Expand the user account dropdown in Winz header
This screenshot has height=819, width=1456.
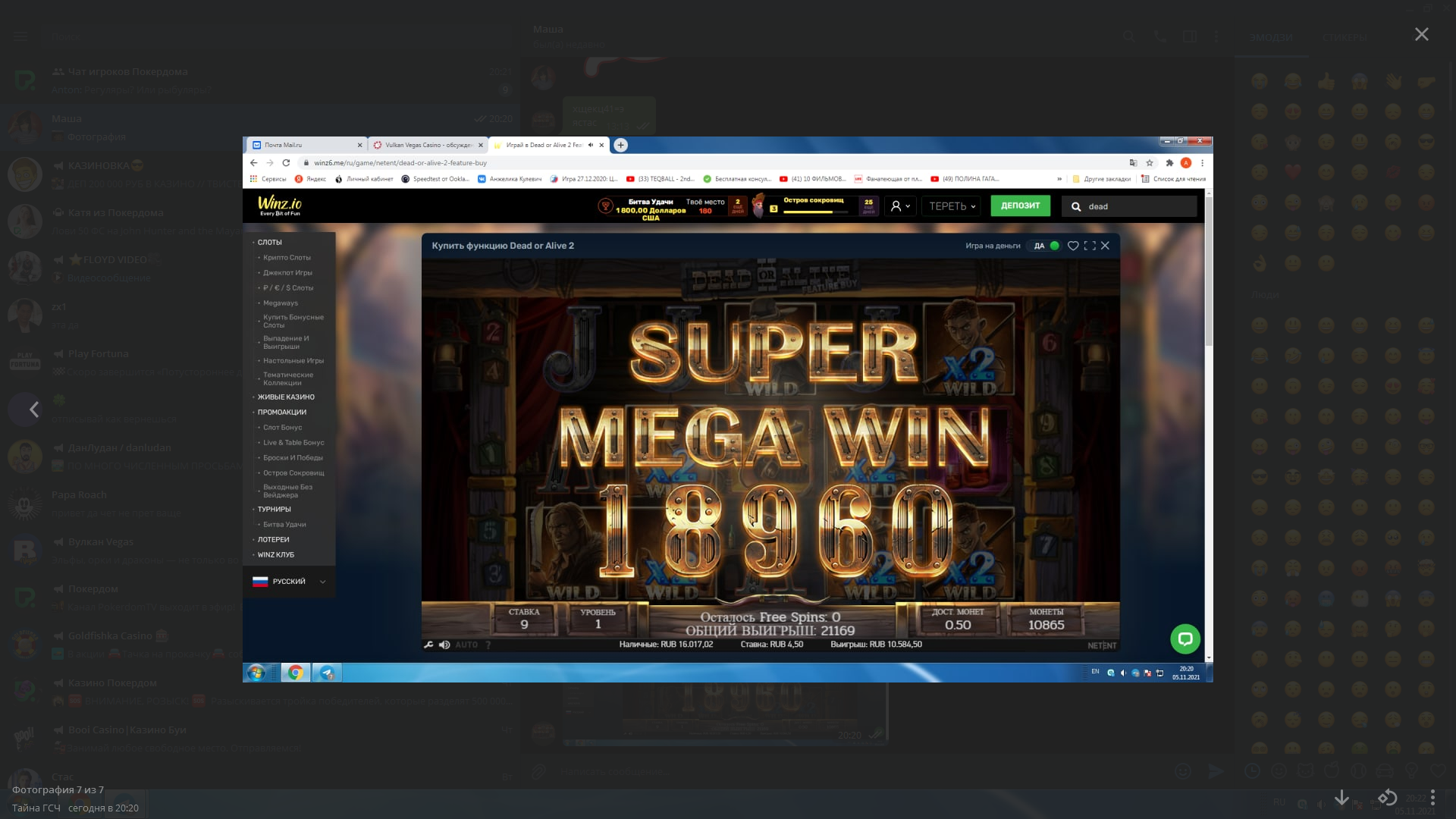(x=900, y=206)
